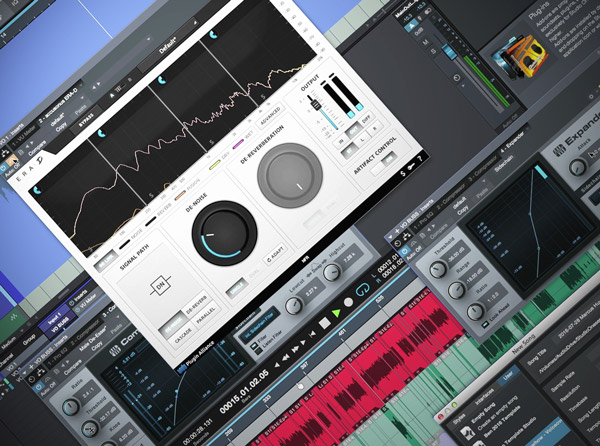Switch to the 1 - VU Meter insert tab
This screenshot has height=446, width=600.
point(24,135)
